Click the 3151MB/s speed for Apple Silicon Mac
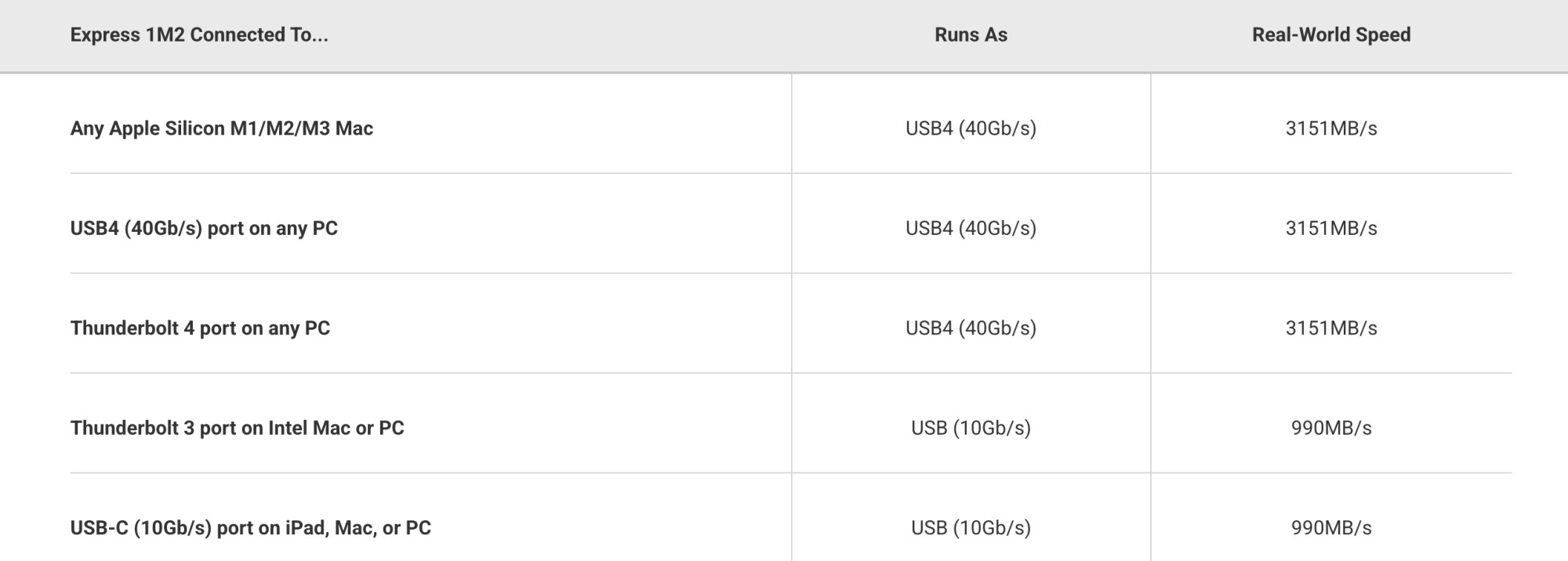 [1330, 128]
